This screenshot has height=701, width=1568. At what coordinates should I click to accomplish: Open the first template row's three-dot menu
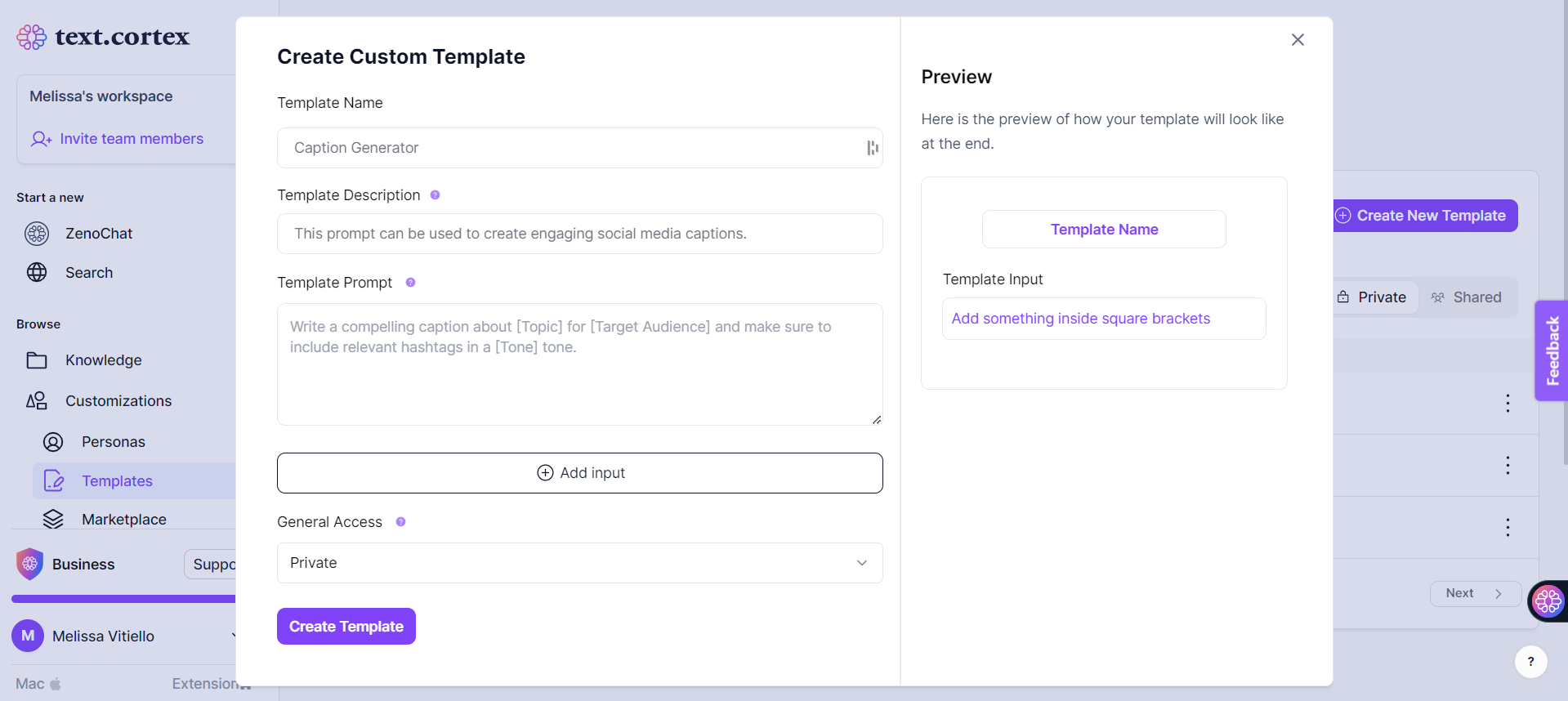[1508, 403]
